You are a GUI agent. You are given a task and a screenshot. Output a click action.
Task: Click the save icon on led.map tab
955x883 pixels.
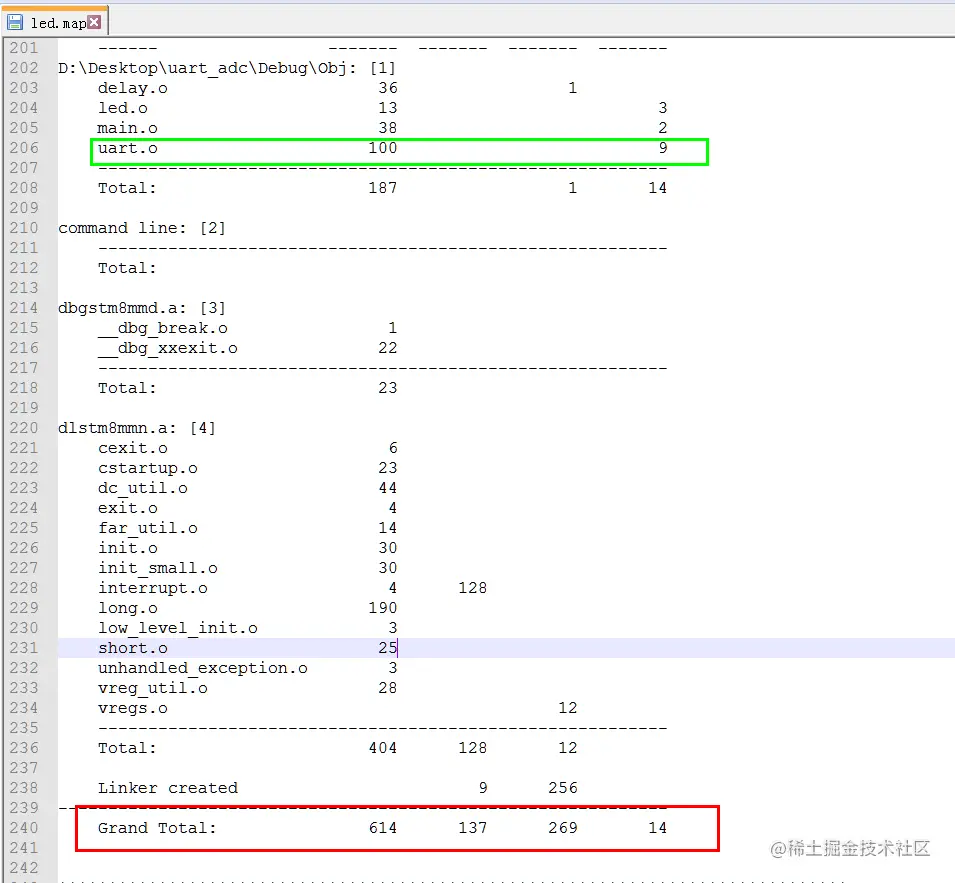(x=15, y=23)
